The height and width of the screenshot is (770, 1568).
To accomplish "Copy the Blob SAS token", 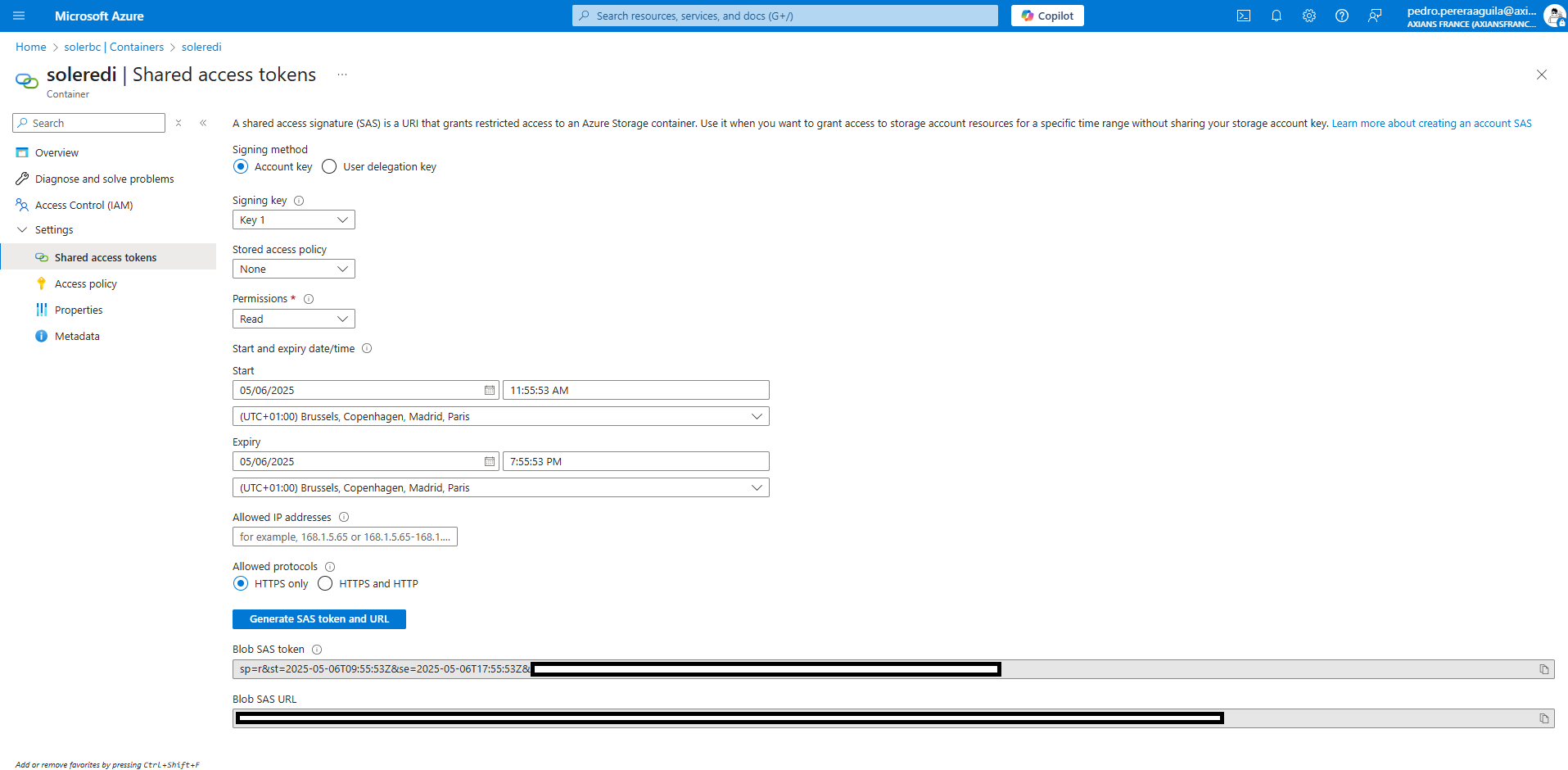I will click(1543, 669).
